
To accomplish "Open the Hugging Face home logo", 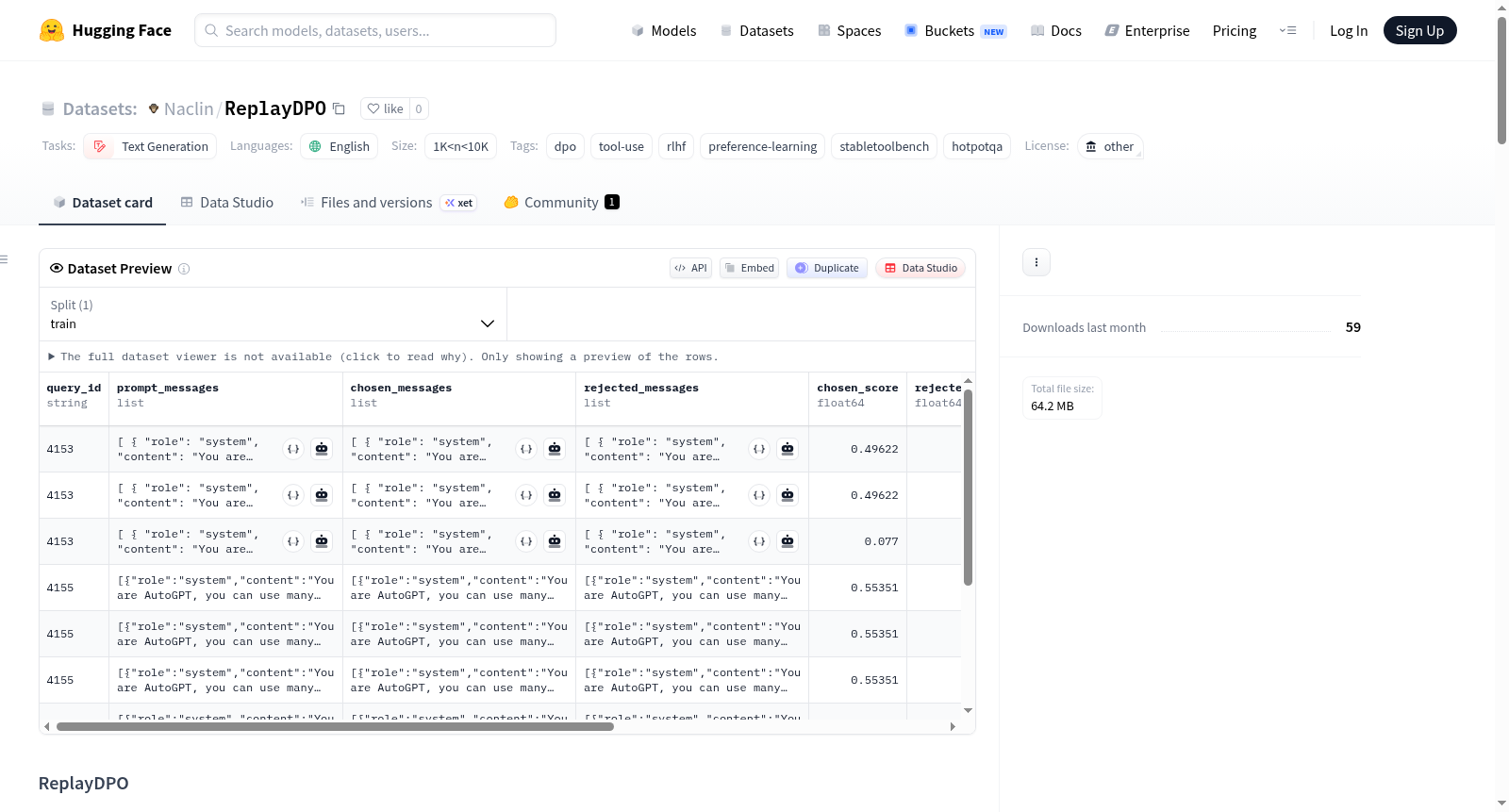I will pyautogui.click(x=106, y=30).
